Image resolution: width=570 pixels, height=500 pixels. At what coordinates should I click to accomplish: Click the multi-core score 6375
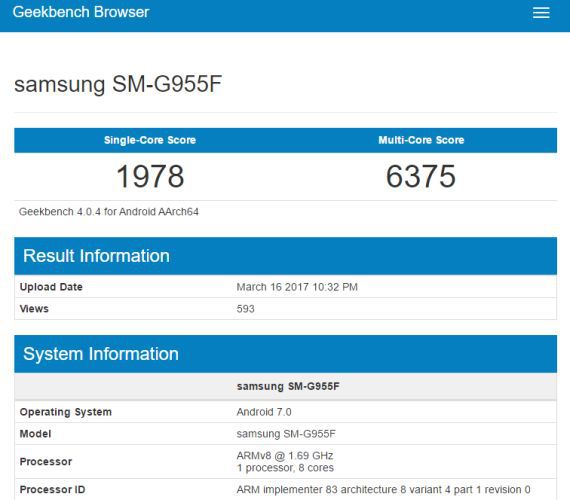[x=421, y=176]
